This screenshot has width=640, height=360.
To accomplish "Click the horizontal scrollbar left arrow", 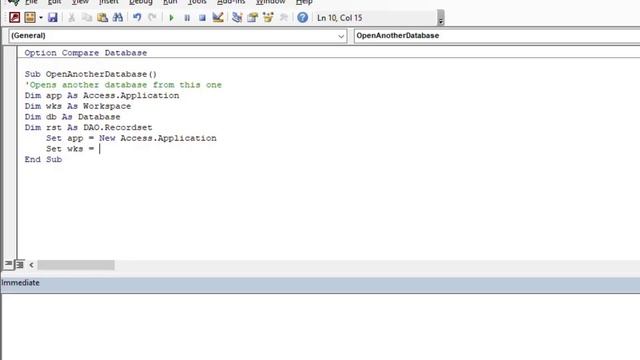I will pyautogui.click(x=31, y=265).
